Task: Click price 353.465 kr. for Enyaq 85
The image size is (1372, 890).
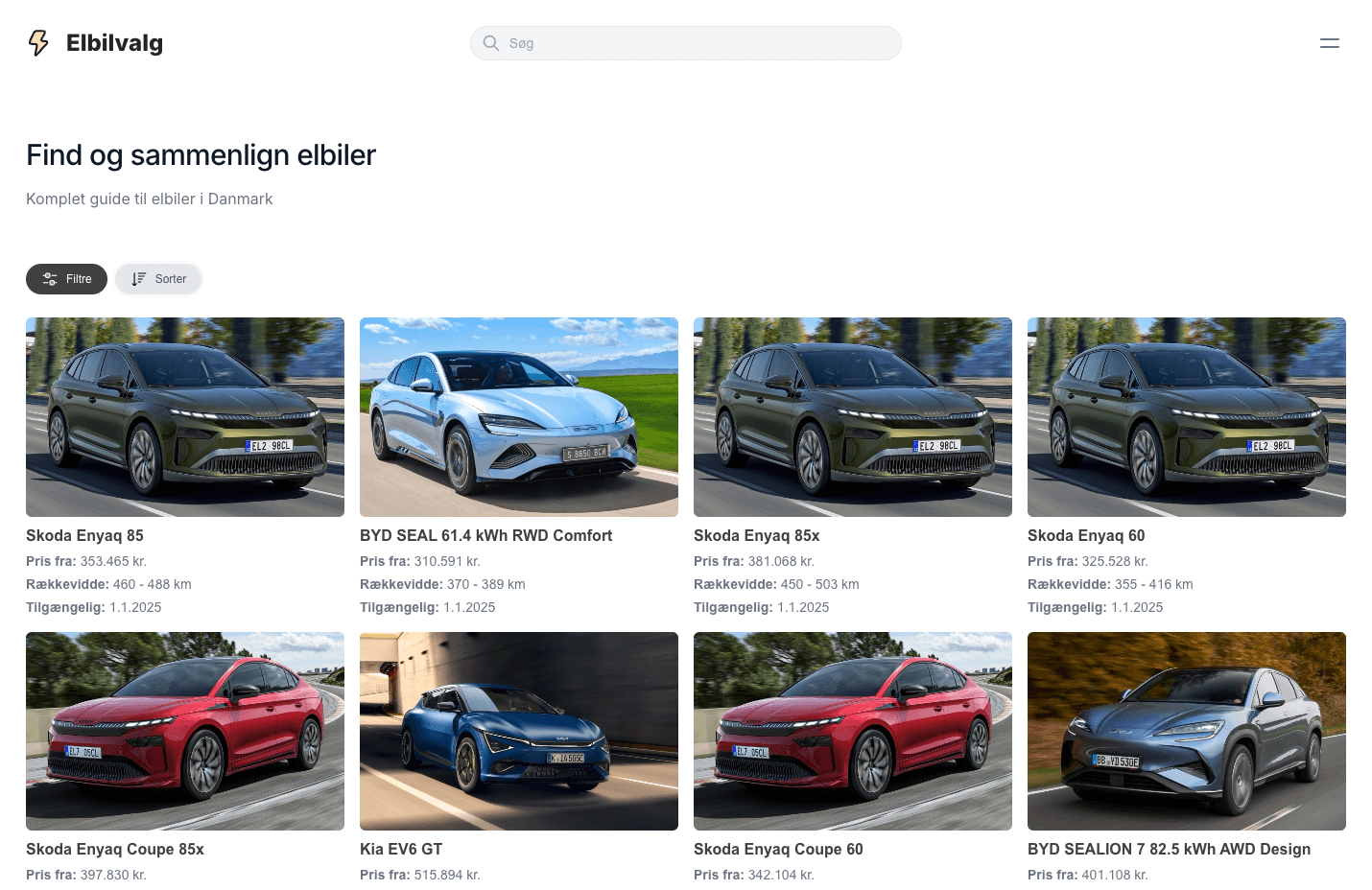Action: [113, 561]
